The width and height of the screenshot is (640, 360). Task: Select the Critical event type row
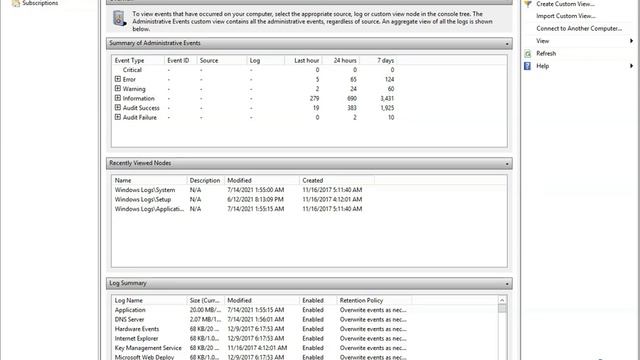tap(132, 70)
